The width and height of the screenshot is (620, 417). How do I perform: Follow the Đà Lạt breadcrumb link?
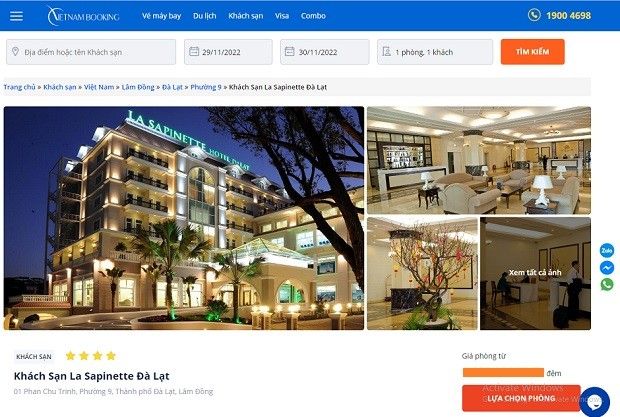pyautogui.click(x=172, y=87)
